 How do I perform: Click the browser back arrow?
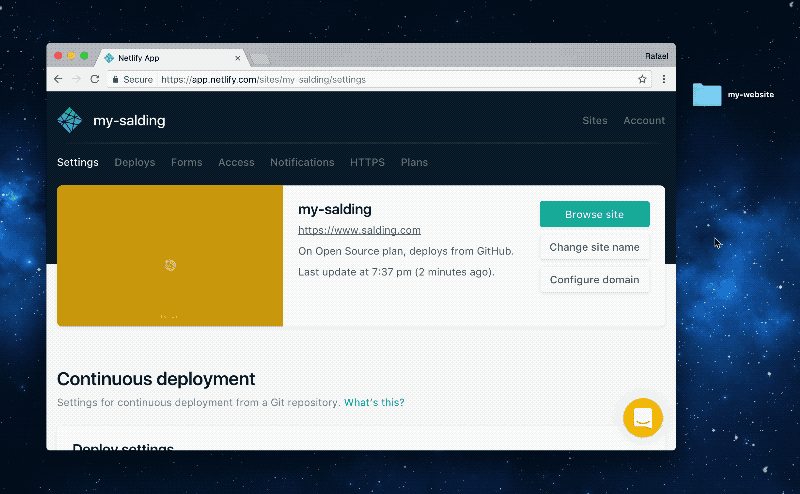pos(58,79)
